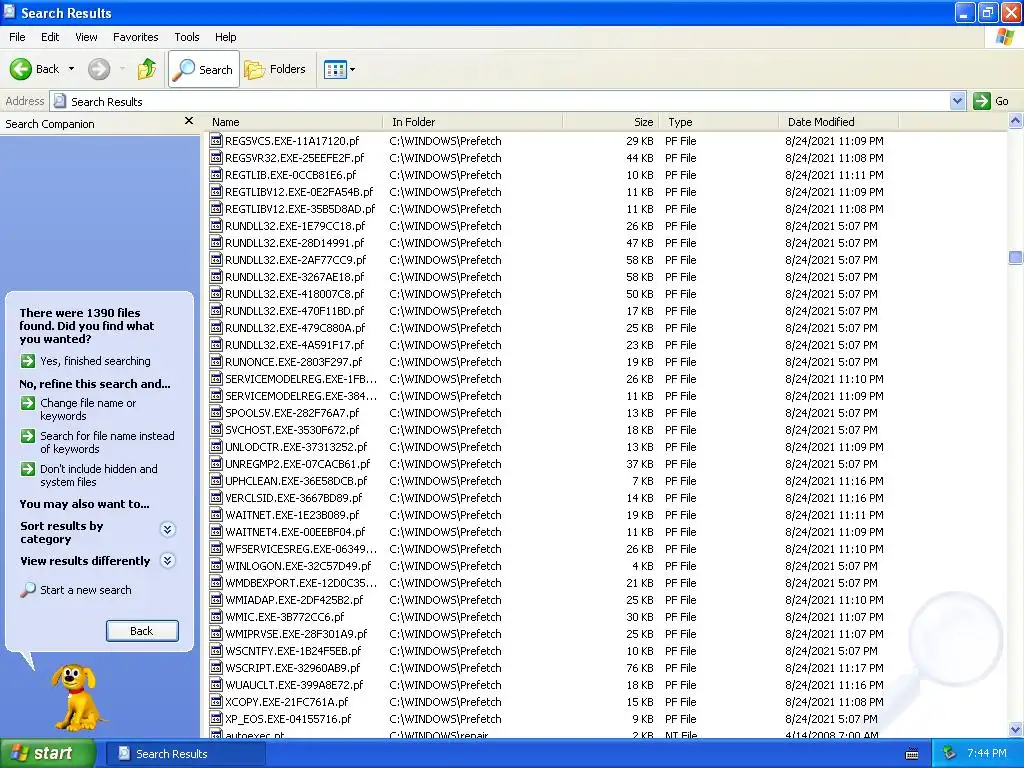Select file name WUAUCLT.EXE-399A8E72.pf

coord(294,685)
